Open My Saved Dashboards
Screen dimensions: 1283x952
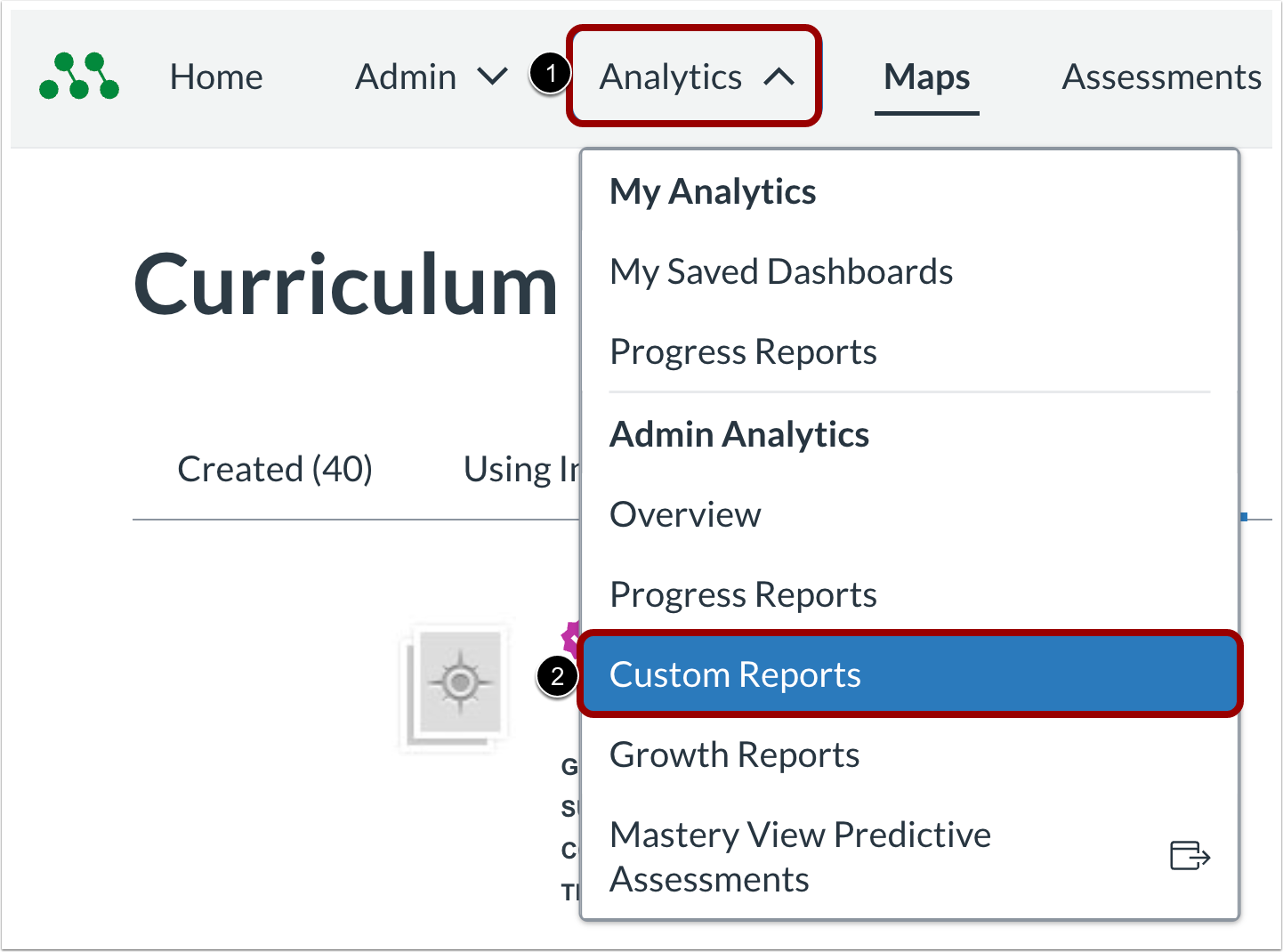point(781,271)
